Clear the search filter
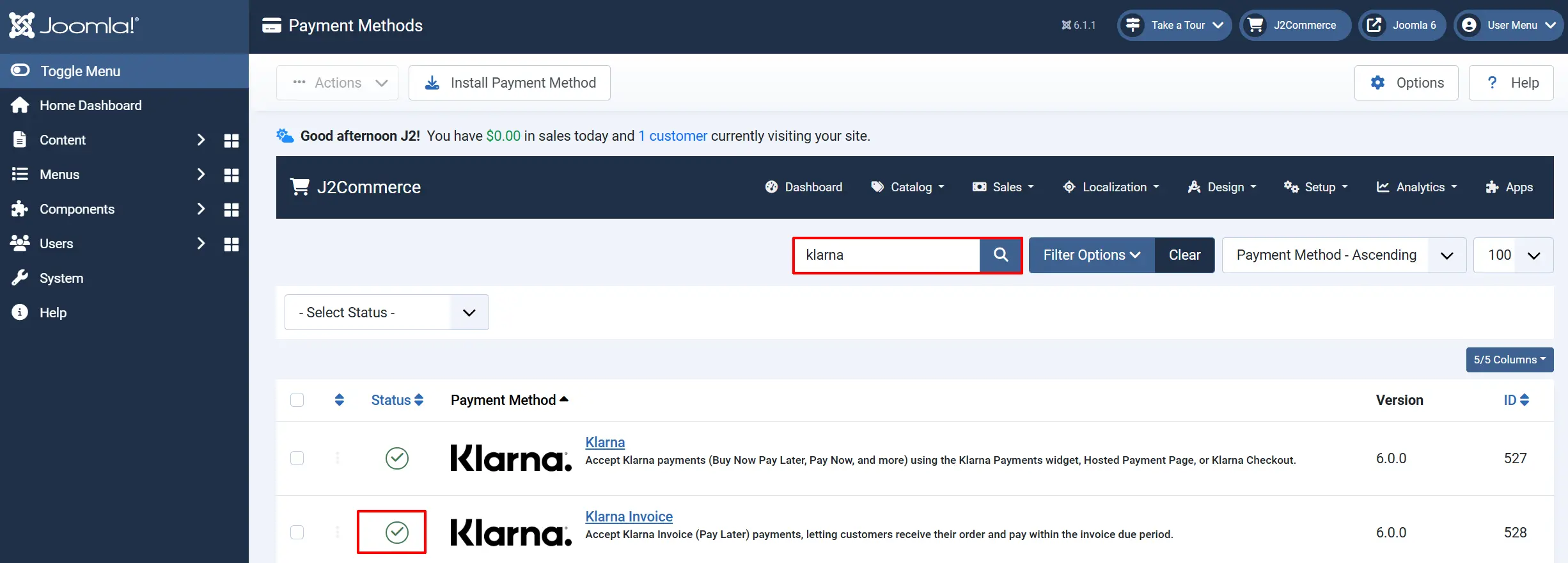Viewport: 1568px width, 563px height. tap(1185, 255)
